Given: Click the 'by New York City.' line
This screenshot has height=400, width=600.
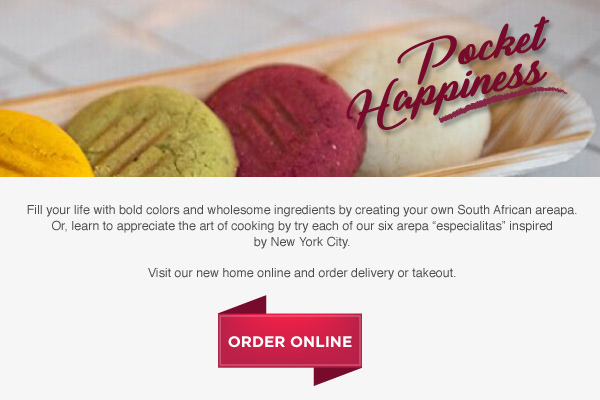Looking at the screenshot, I should (302, 242).
